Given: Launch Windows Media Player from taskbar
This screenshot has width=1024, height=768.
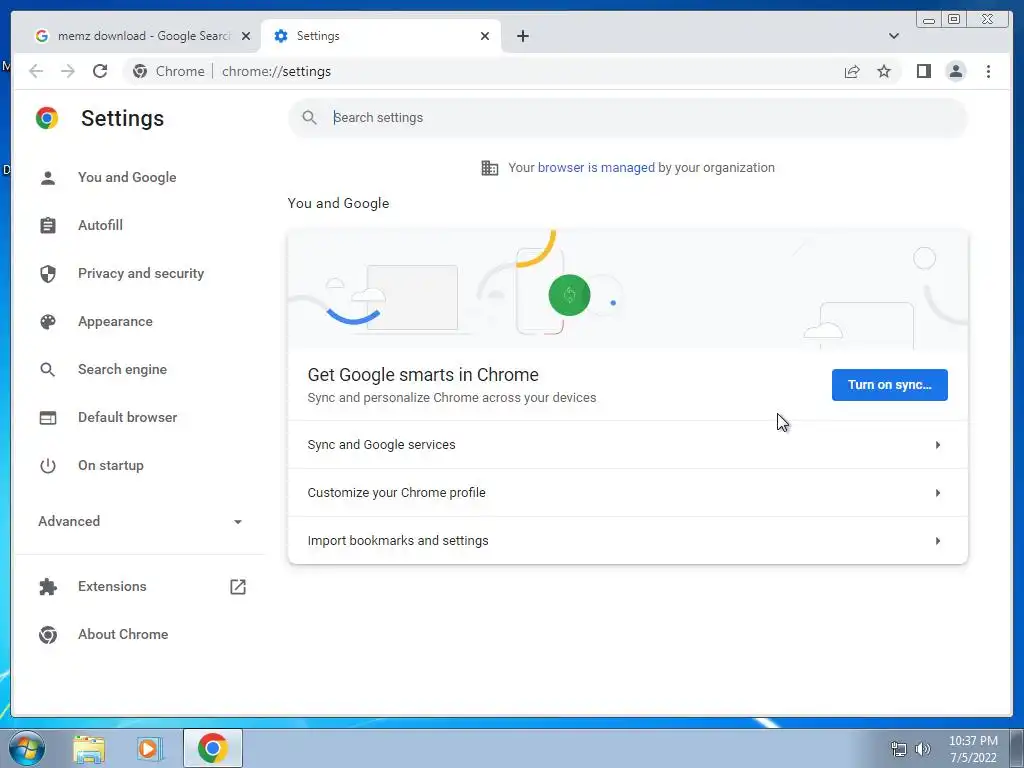Looking at the screenshot, I should (x=148, y=748).
